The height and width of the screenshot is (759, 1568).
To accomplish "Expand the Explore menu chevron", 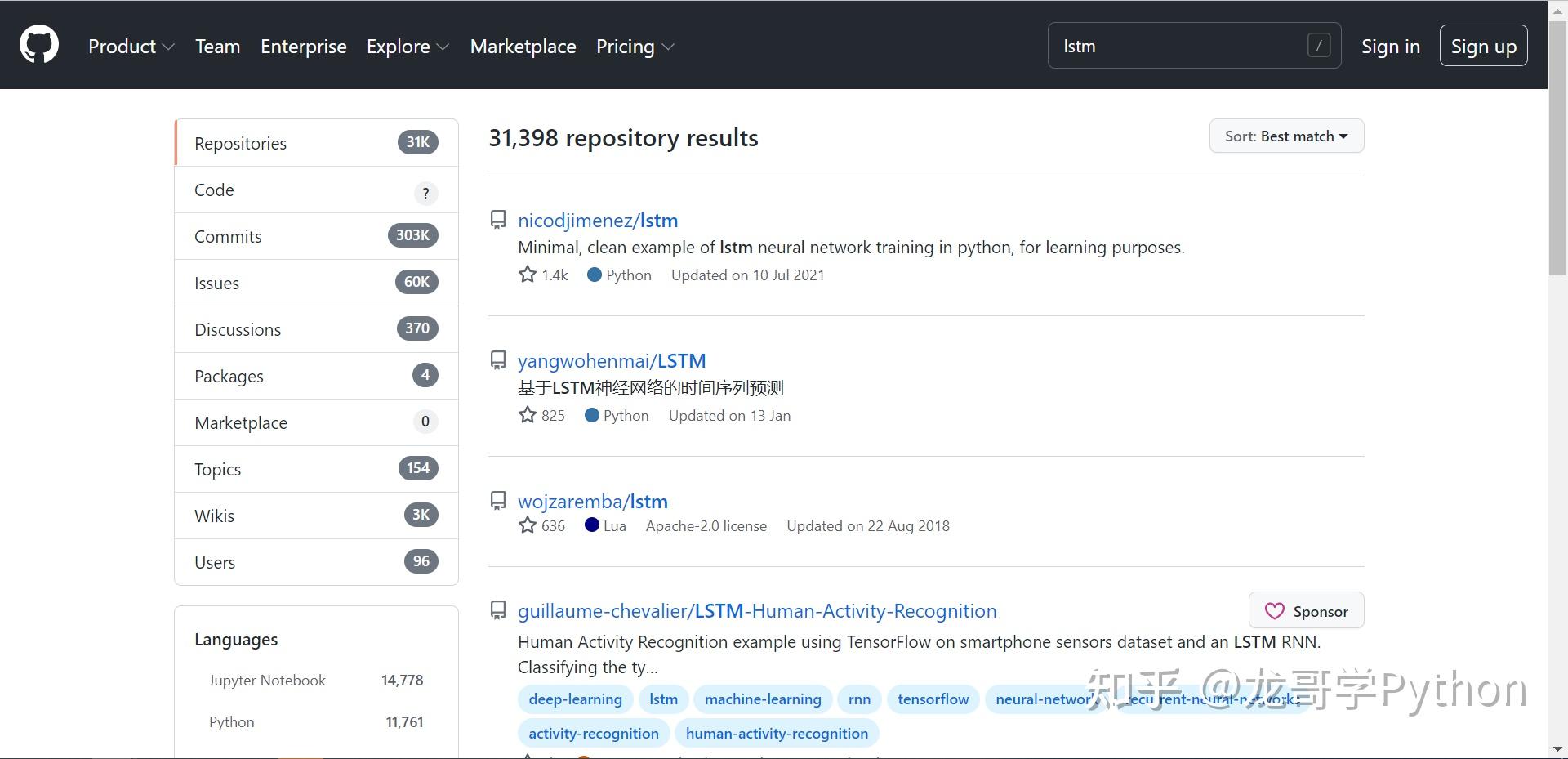I will click(443, 47).
